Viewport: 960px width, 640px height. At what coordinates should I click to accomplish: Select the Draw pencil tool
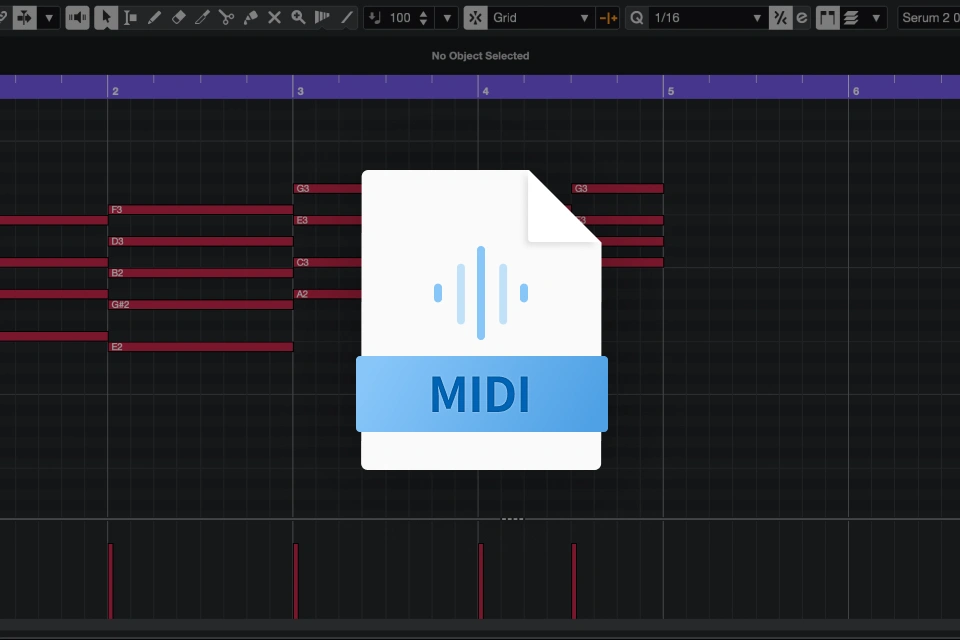pos(154,18)
